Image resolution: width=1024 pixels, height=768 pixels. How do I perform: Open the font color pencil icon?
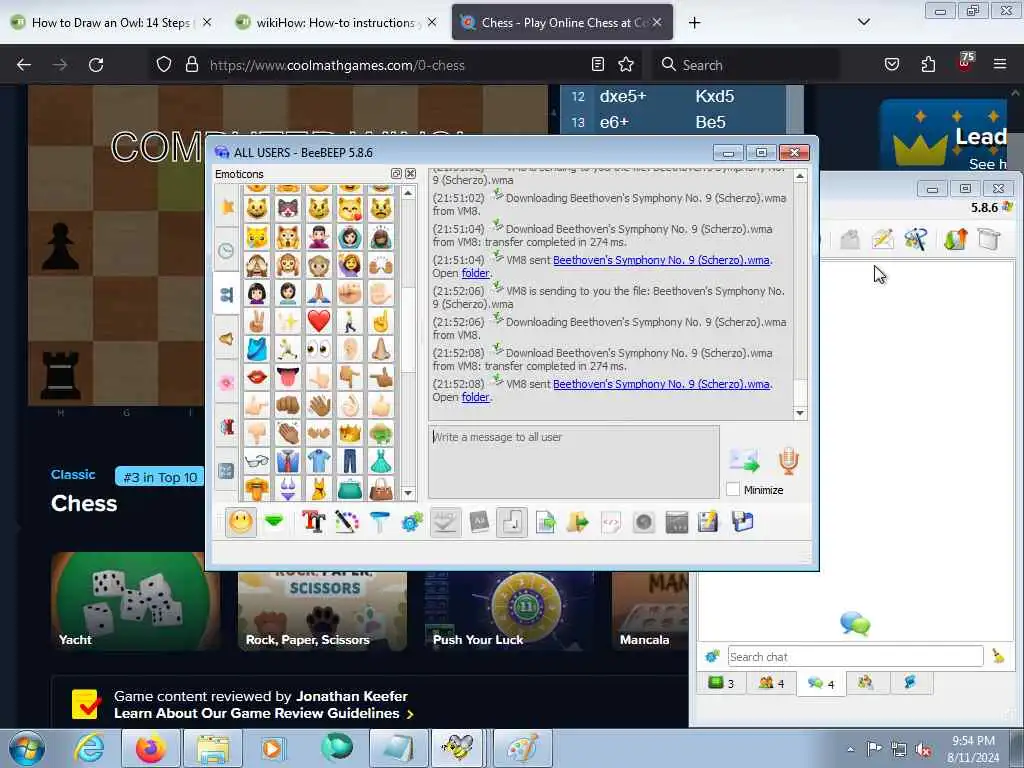pyautogui.click(x=346, y=522)
